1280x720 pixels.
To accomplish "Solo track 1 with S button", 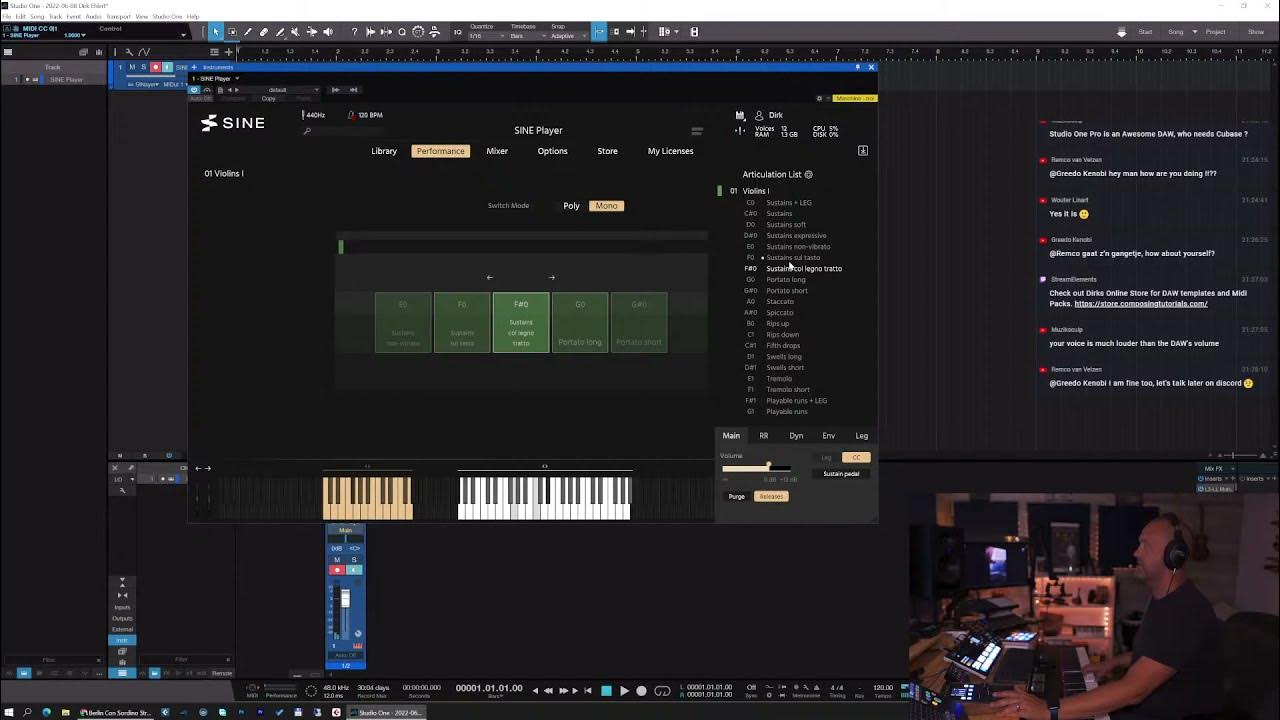I will pos(143,67).
